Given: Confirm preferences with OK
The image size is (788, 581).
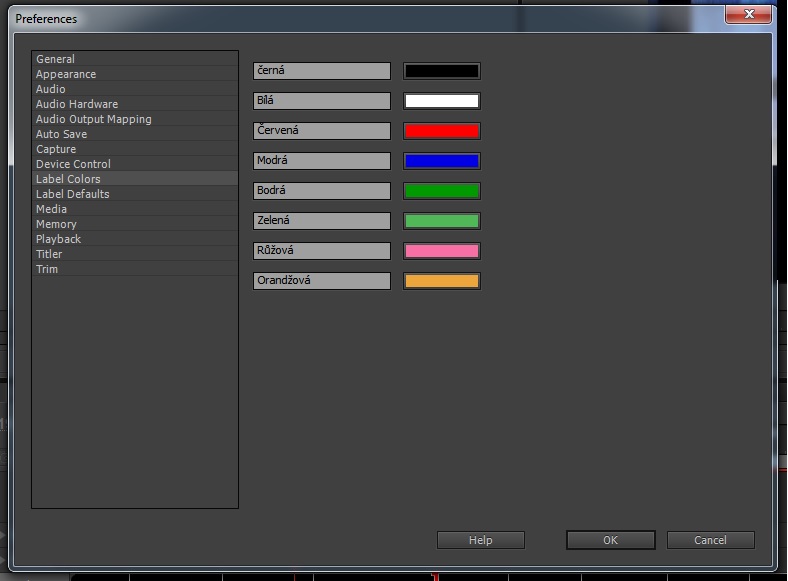Looking at the screenshot, I should (x=611, y=540).
